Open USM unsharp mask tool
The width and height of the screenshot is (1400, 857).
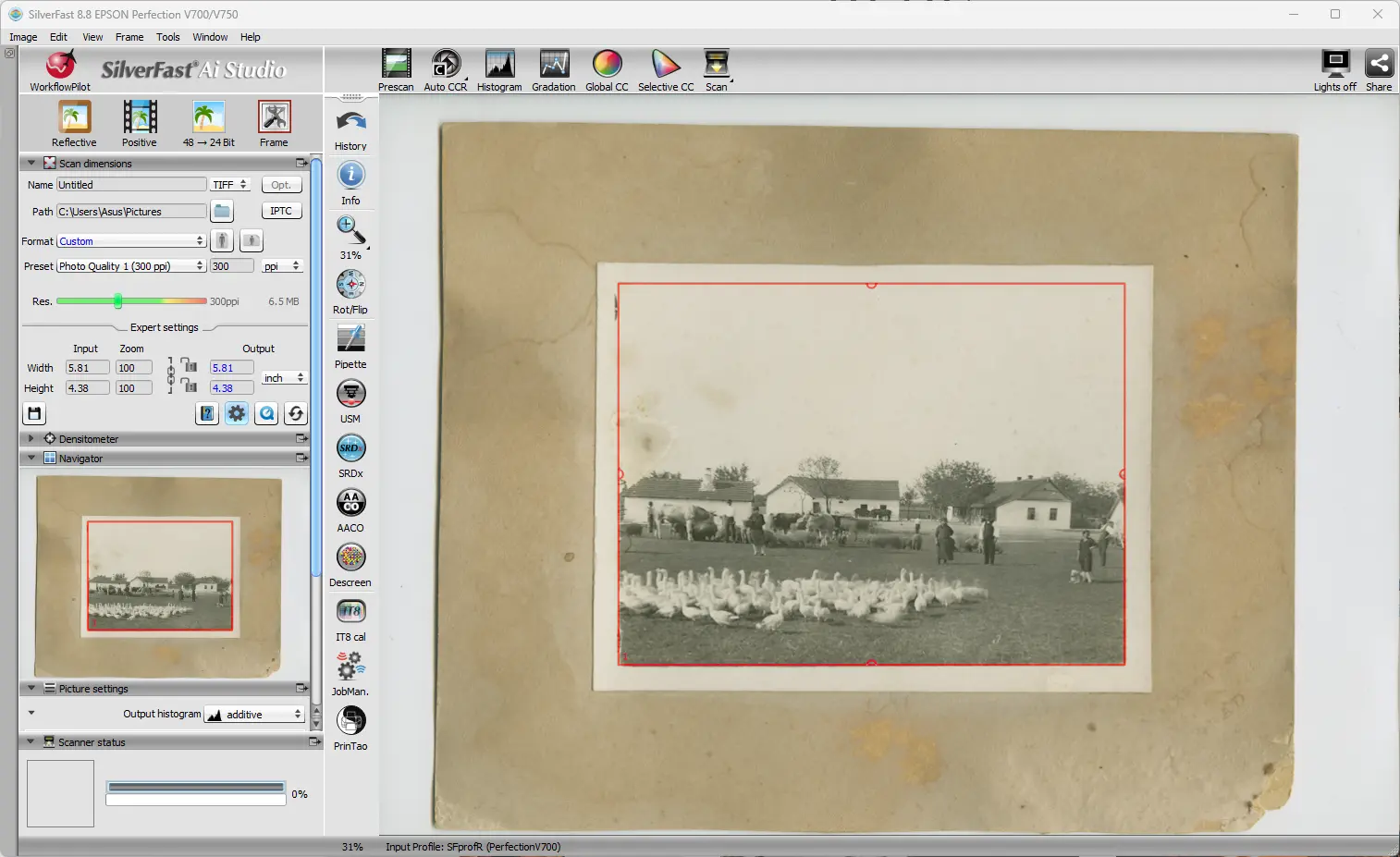click(x=350, y=393)
